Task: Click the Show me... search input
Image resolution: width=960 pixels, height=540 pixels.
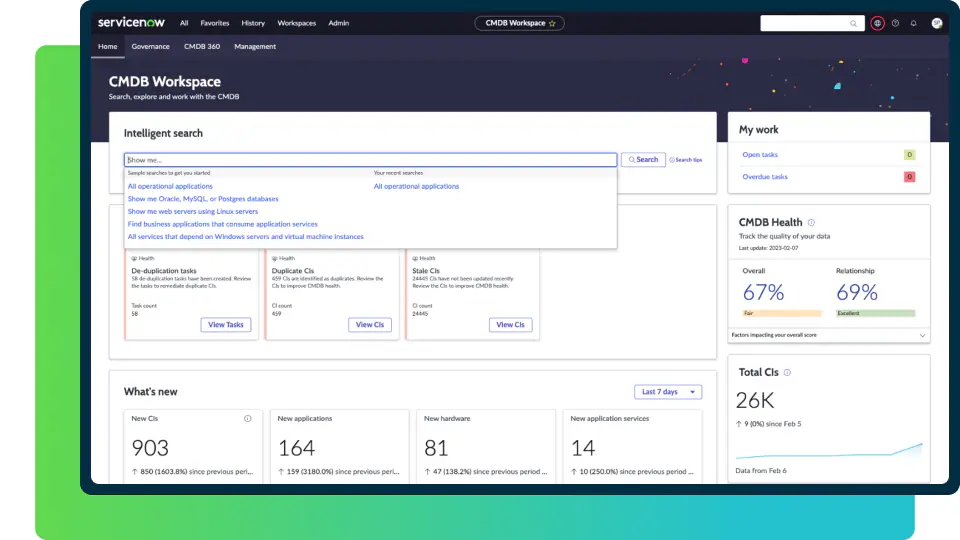Action: click(370, 160)
